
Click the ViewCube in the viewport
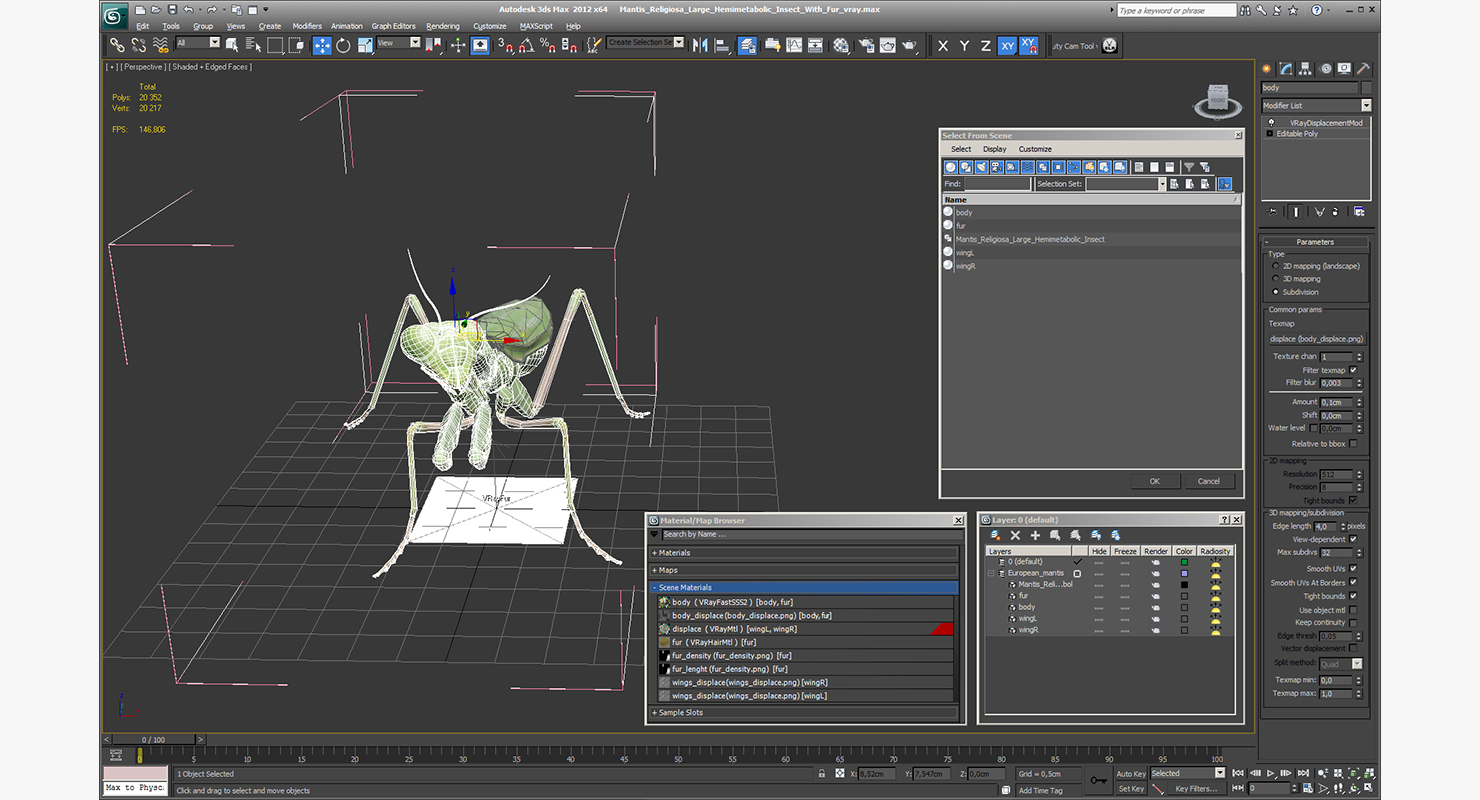tap(1218, 99)
